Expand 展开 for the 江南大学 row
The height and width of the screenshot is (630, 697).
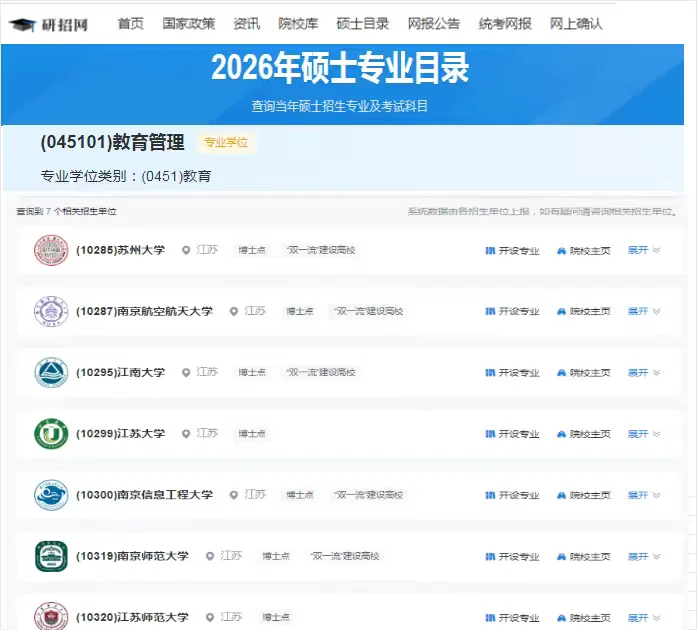coord(644,373)
